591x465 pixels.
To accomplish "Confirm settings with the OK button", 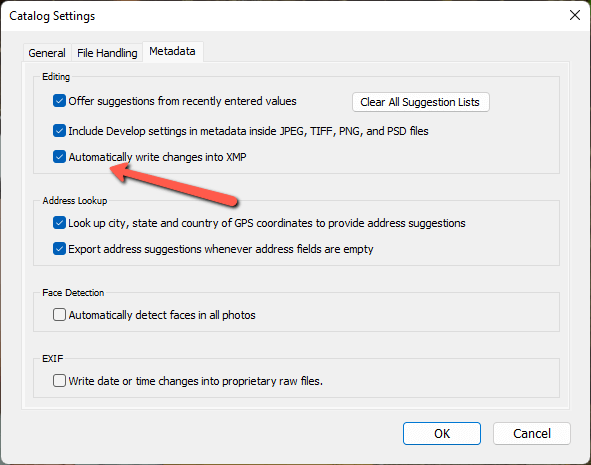I will pyautogui.click(x=442, y=433).
